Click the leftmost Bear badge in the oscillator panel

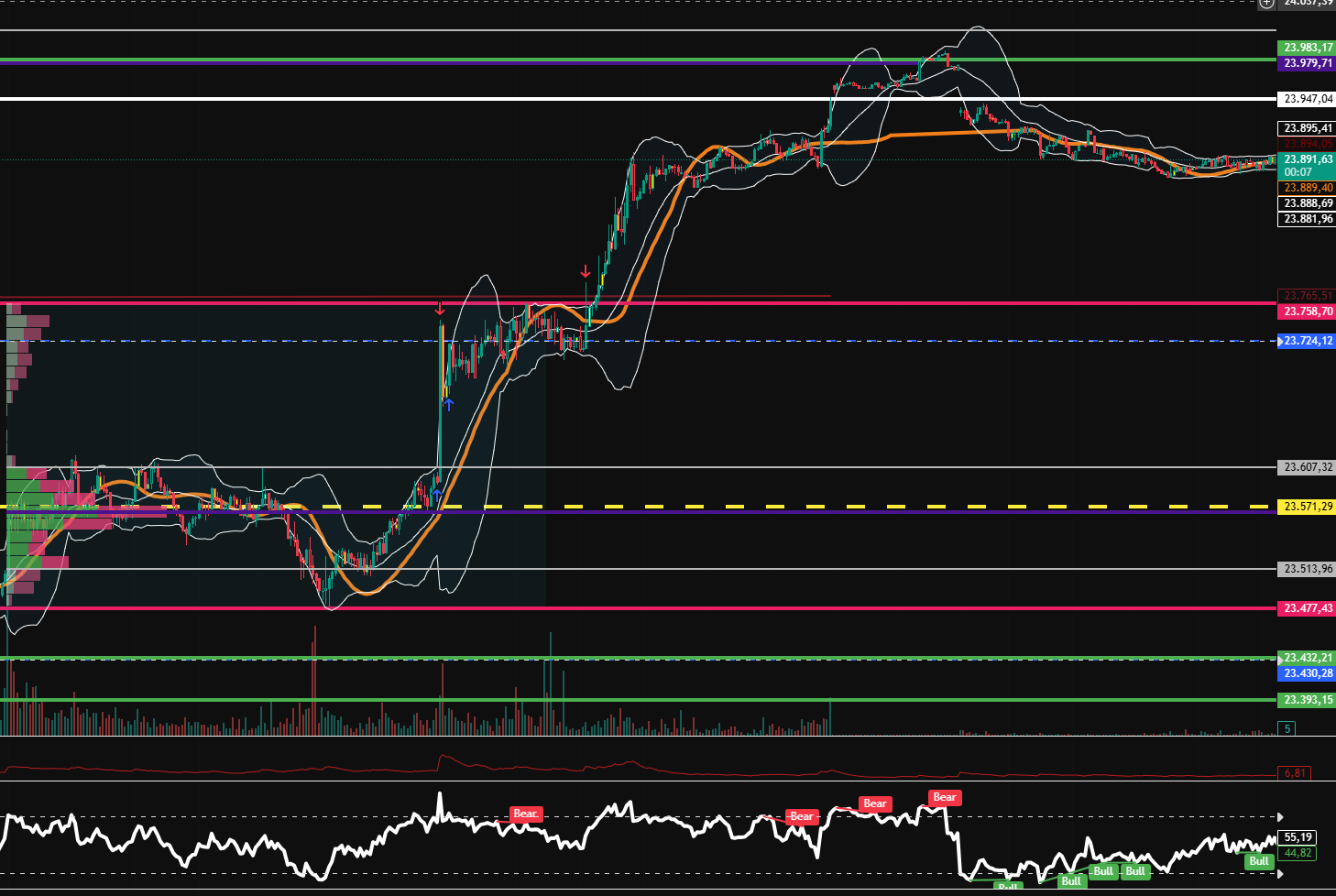(x=525, y=814)
